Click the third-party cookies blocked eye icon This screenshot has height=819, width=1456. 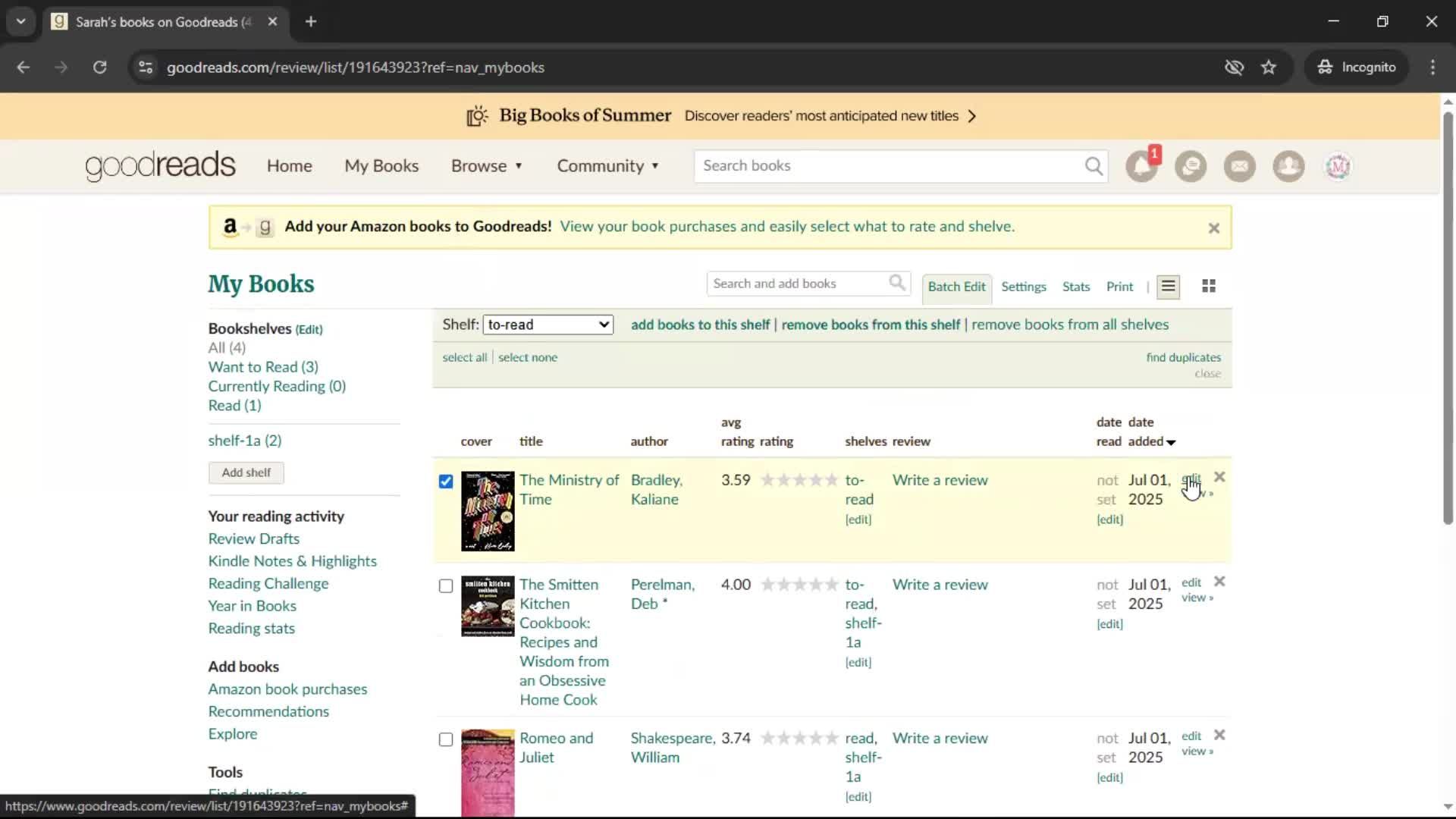coord(1234,67)
